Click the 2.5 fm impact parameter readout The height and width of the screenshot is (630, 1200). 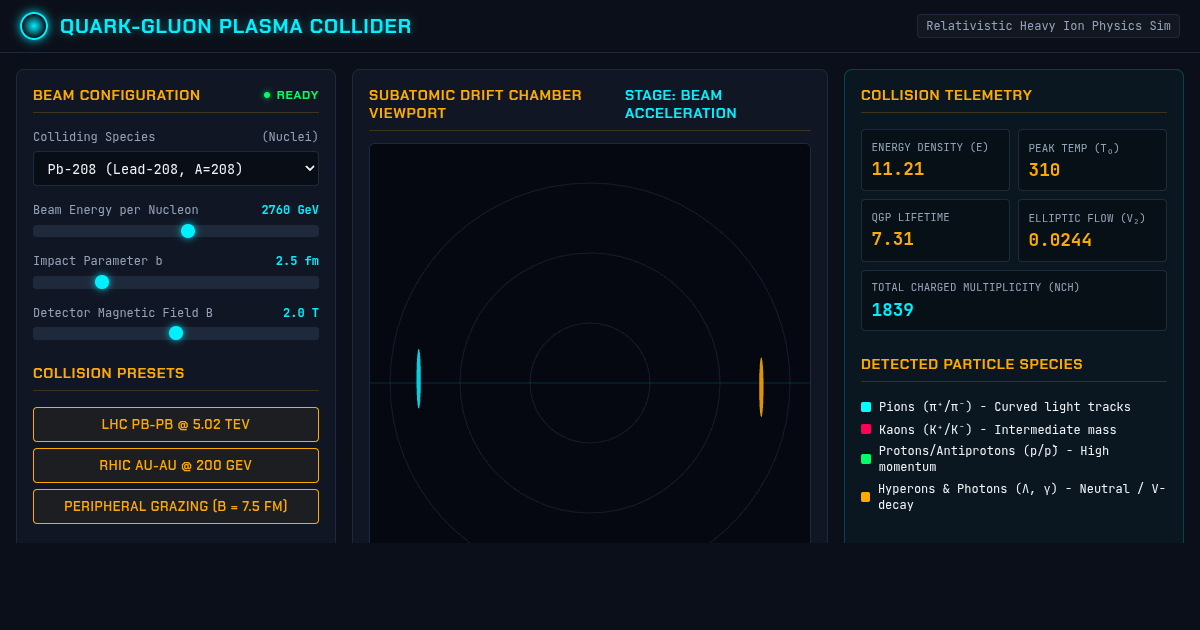[x=297, y=261]
